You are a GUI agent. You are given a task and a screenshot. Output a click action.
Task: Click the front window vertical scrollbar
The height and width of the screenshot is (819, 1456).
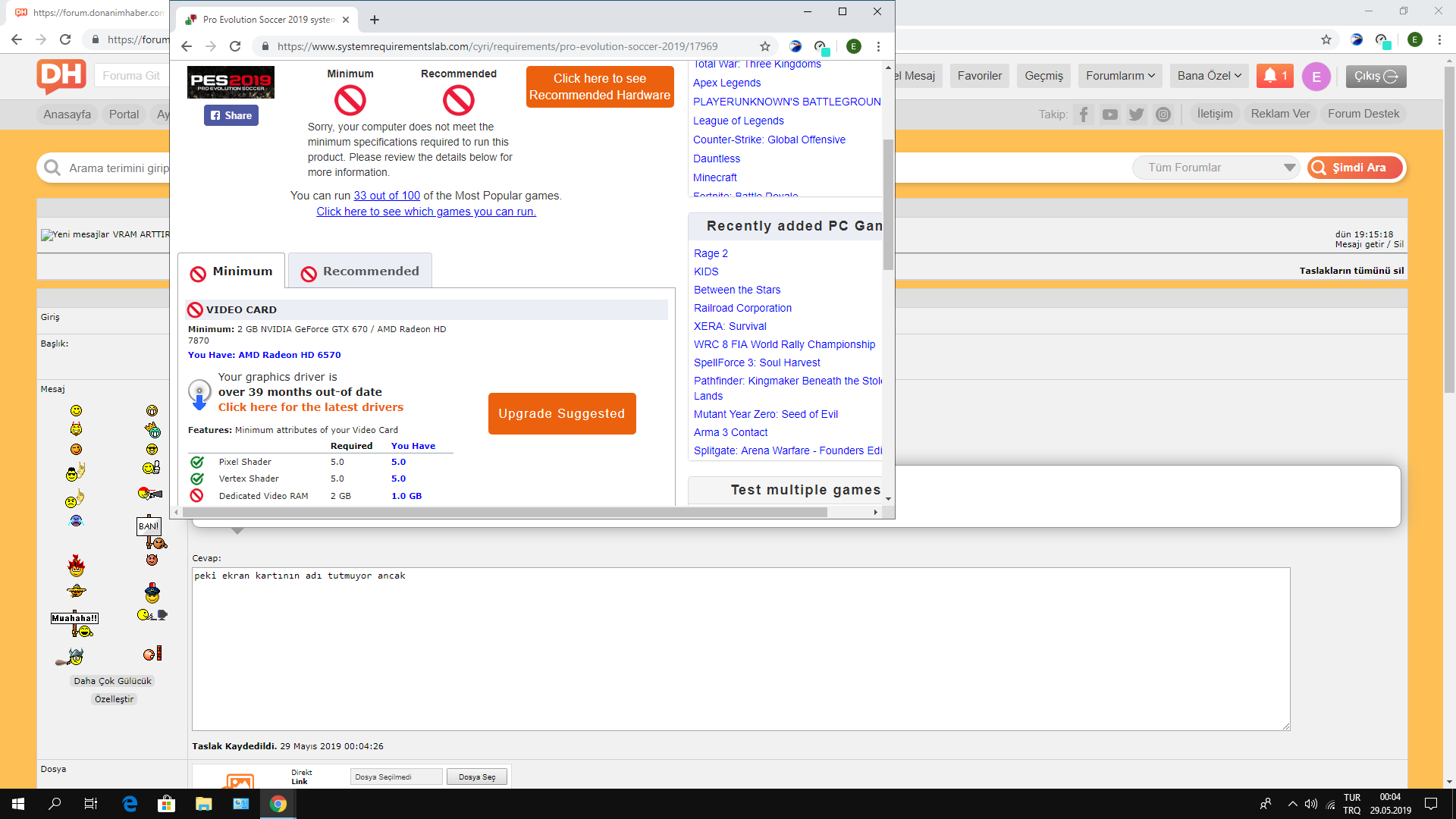pyautogui.click(x=888, y=205)
